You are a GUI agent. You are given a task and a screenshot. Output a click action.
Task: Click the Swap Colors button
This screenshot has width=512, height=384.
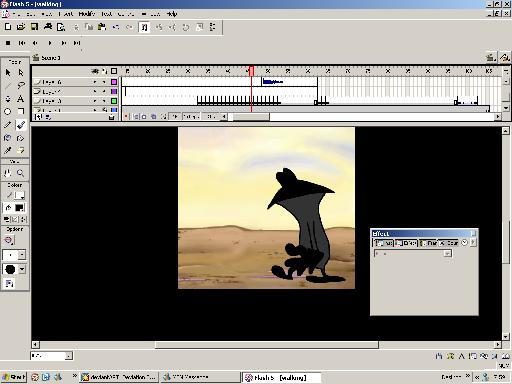coord(23,219)
